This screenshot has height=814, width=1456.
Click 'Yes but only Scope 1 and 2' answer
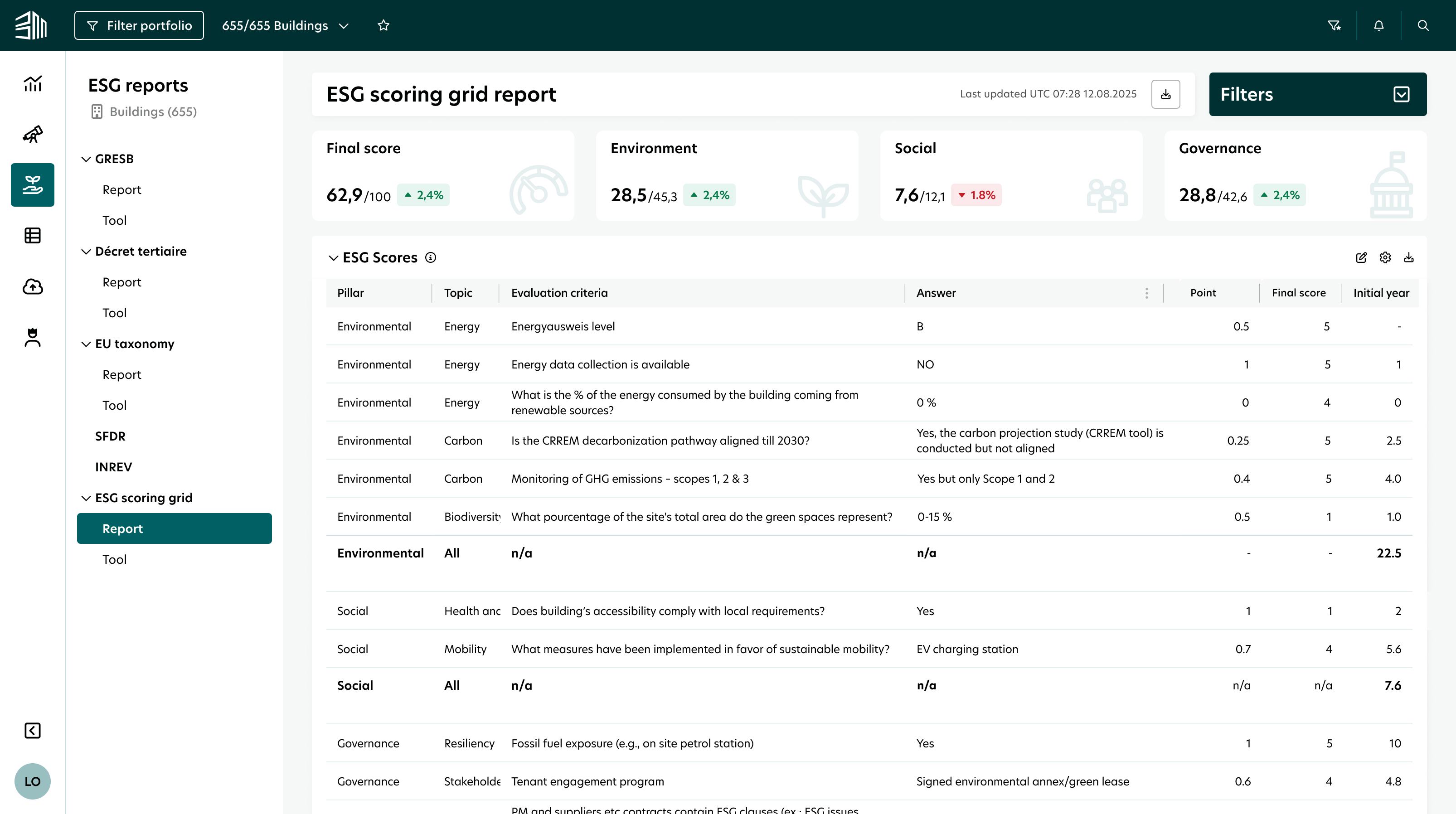[x=986, y=479]
